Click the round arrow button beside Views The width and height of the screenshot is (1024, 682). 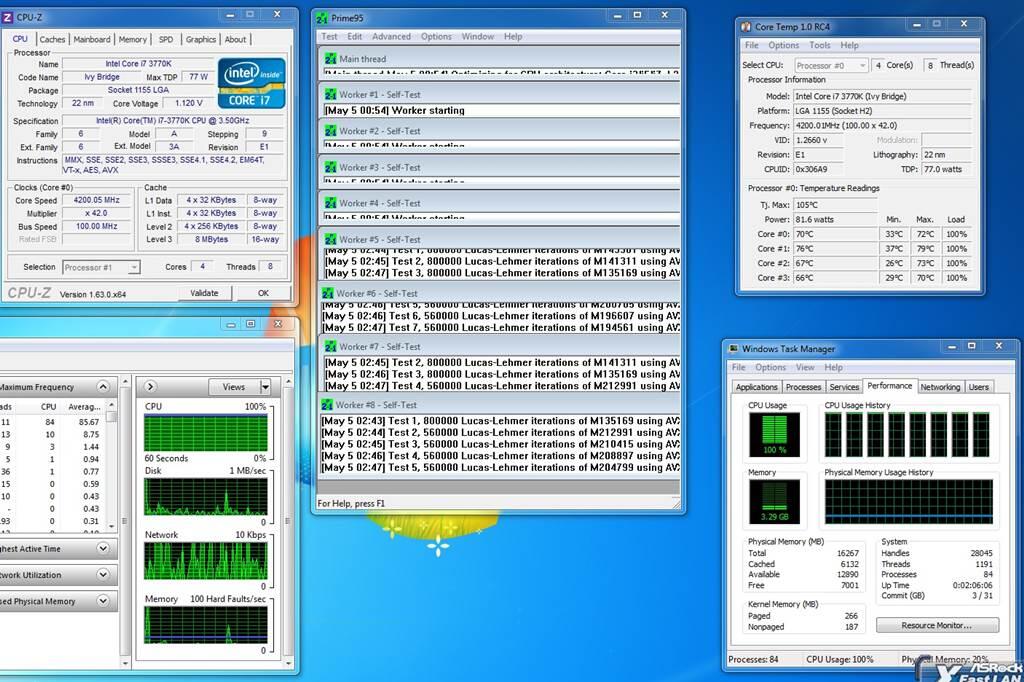150,387
